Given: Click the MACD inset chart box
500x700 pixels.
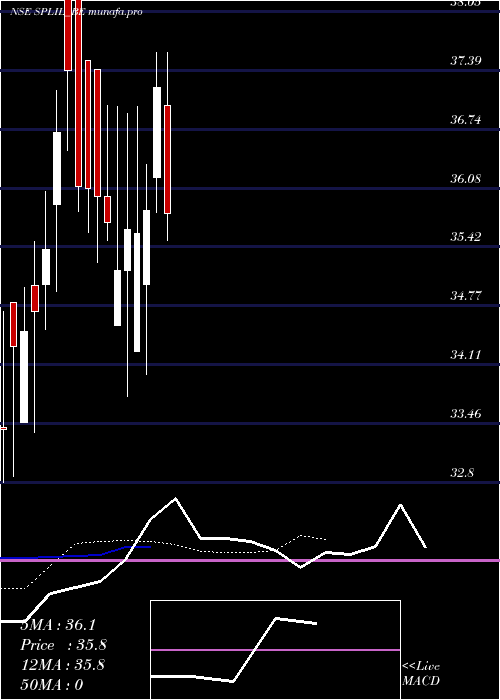Looking at the screenshot, I should click(275, 650).
